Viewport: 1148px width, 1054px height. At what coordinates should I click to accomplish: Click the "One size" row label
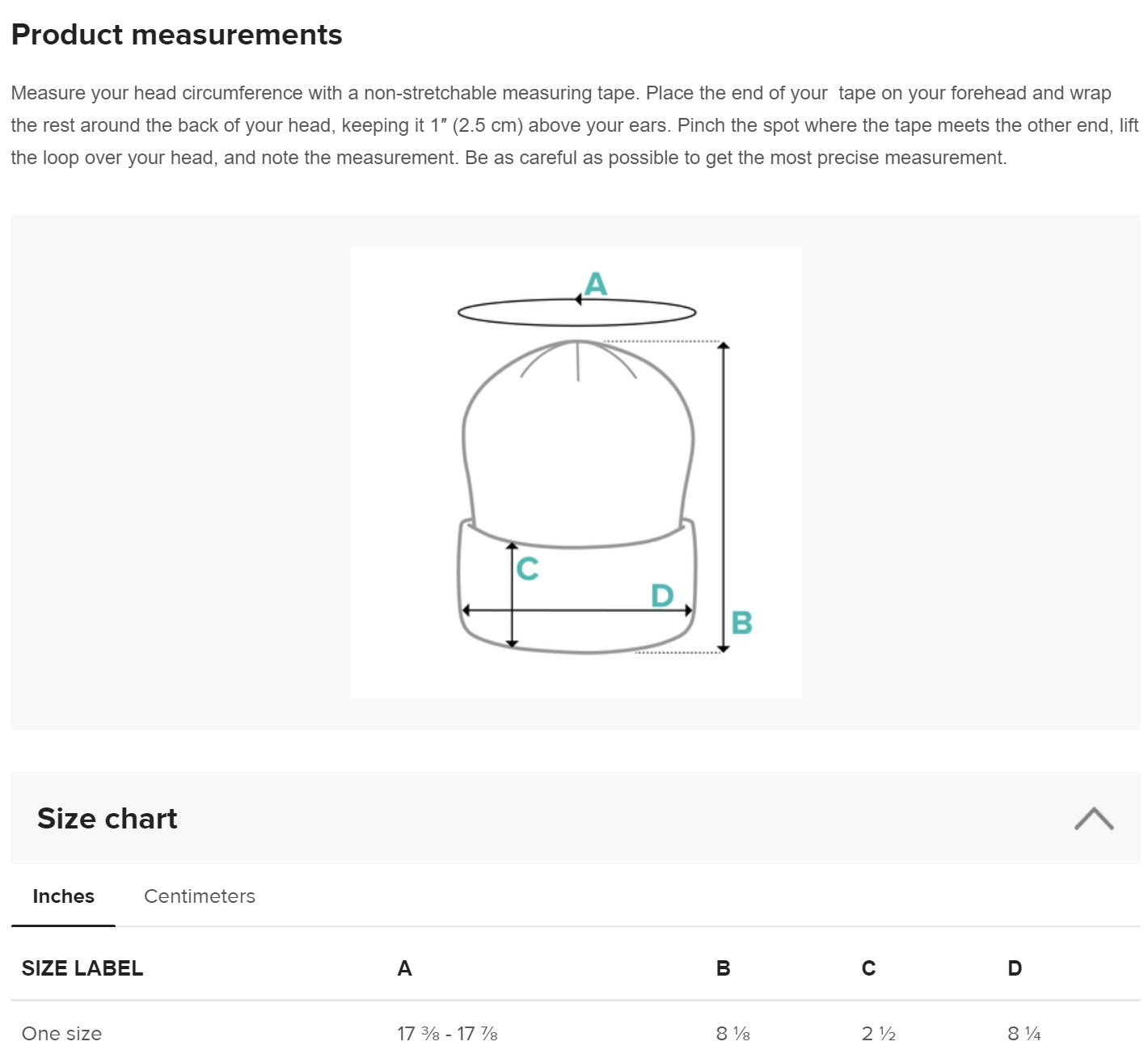click(x=61, y=1033)
